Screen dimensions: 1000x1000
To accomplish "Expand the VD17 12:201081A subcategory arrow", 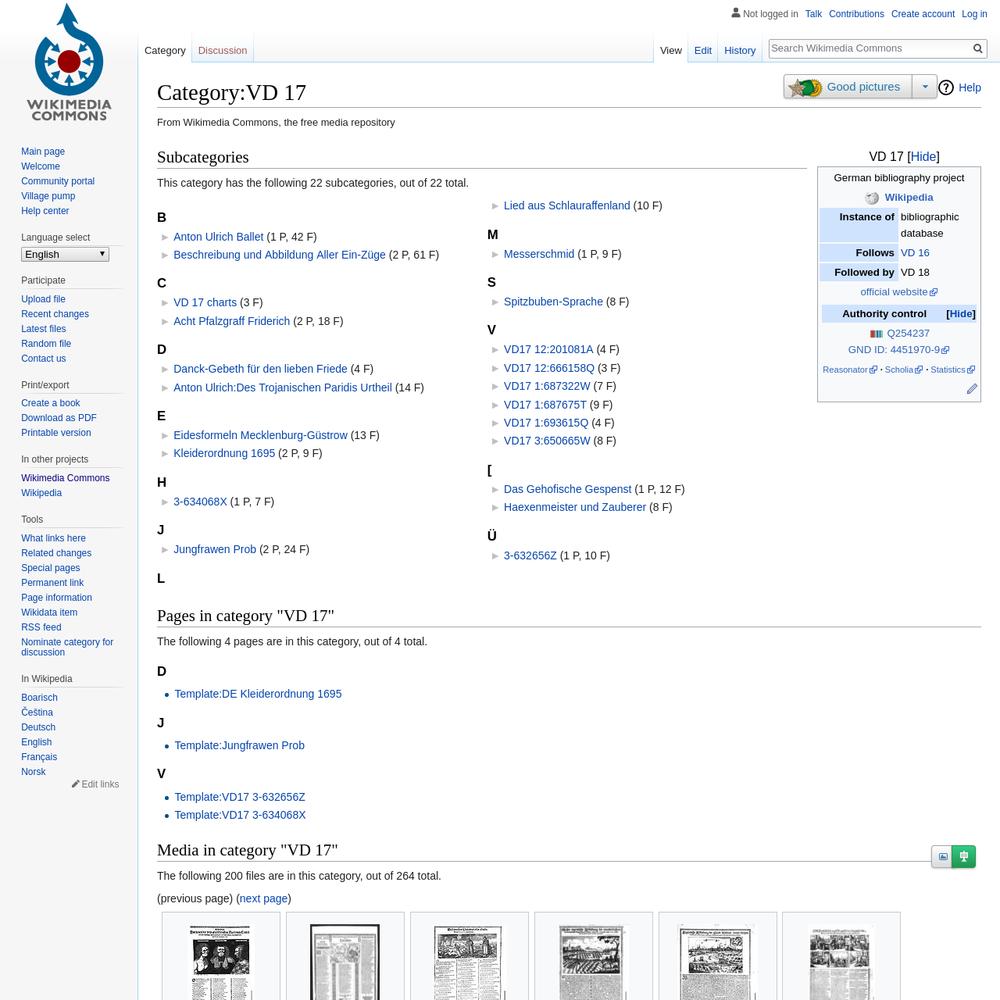I will click(495, 350).
